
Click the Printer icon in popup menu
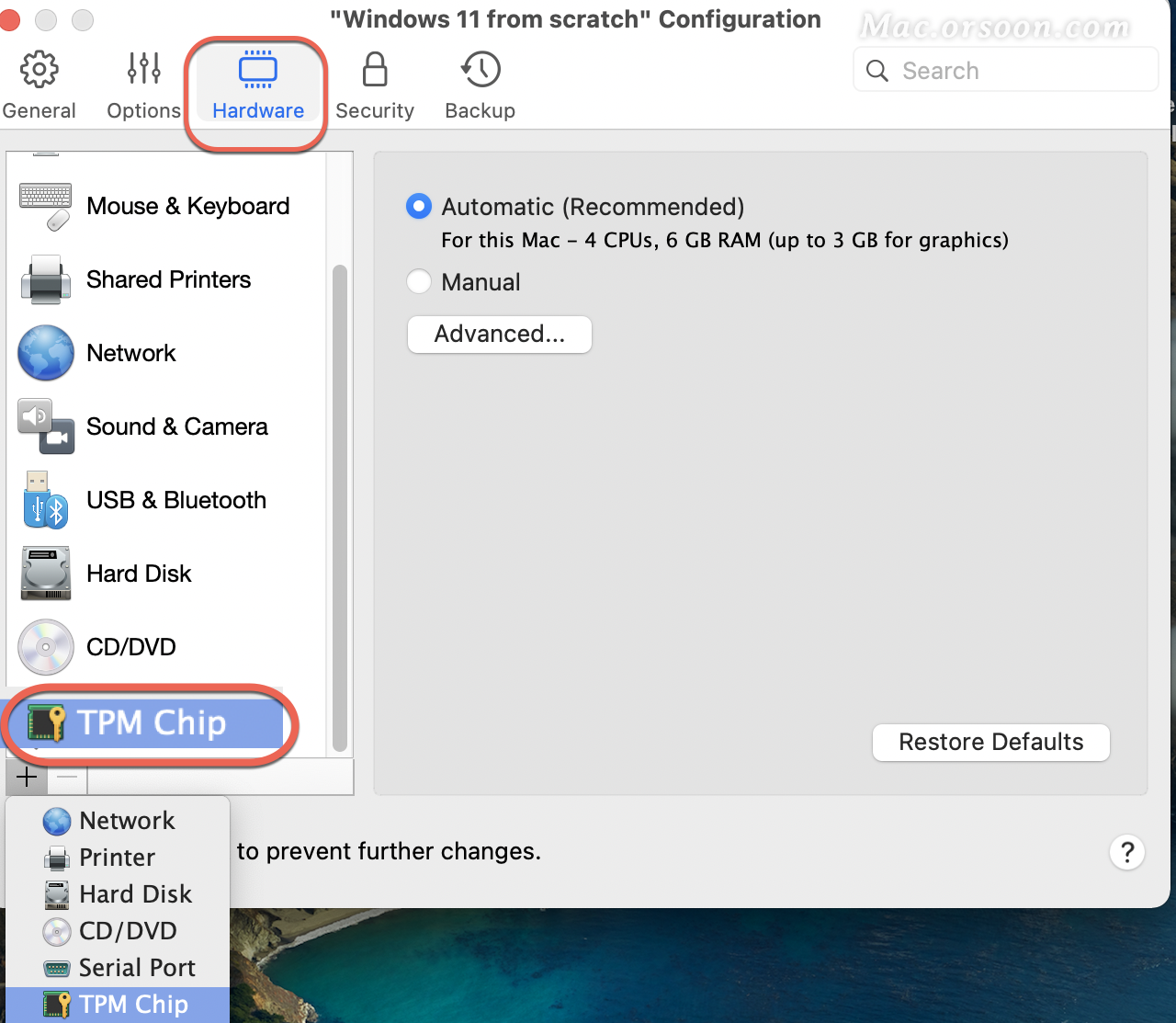click(x=57, y=858)
